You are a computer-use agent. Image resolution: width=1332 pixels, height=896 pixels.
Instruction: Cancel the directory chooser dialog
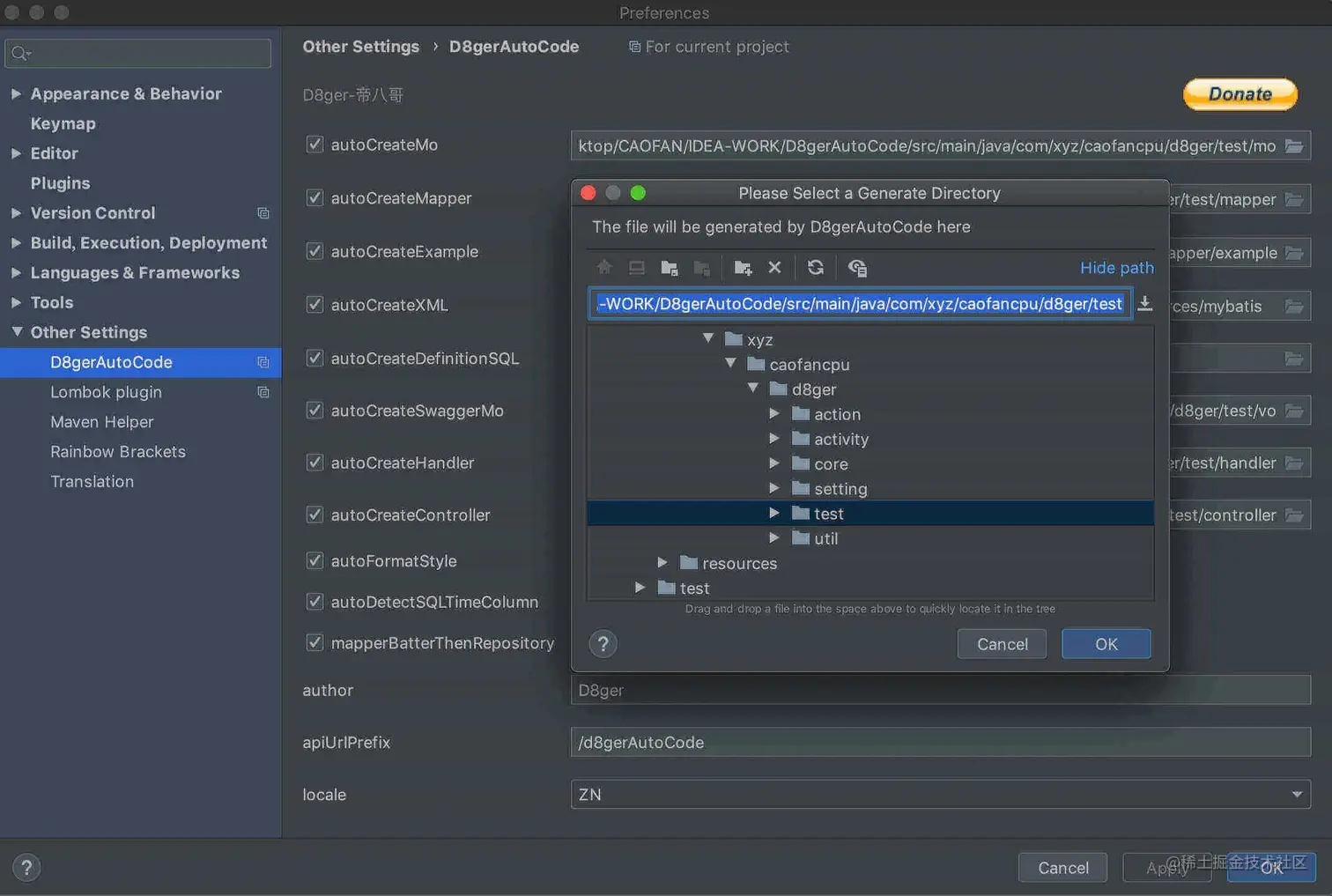tap(1002, 644)
